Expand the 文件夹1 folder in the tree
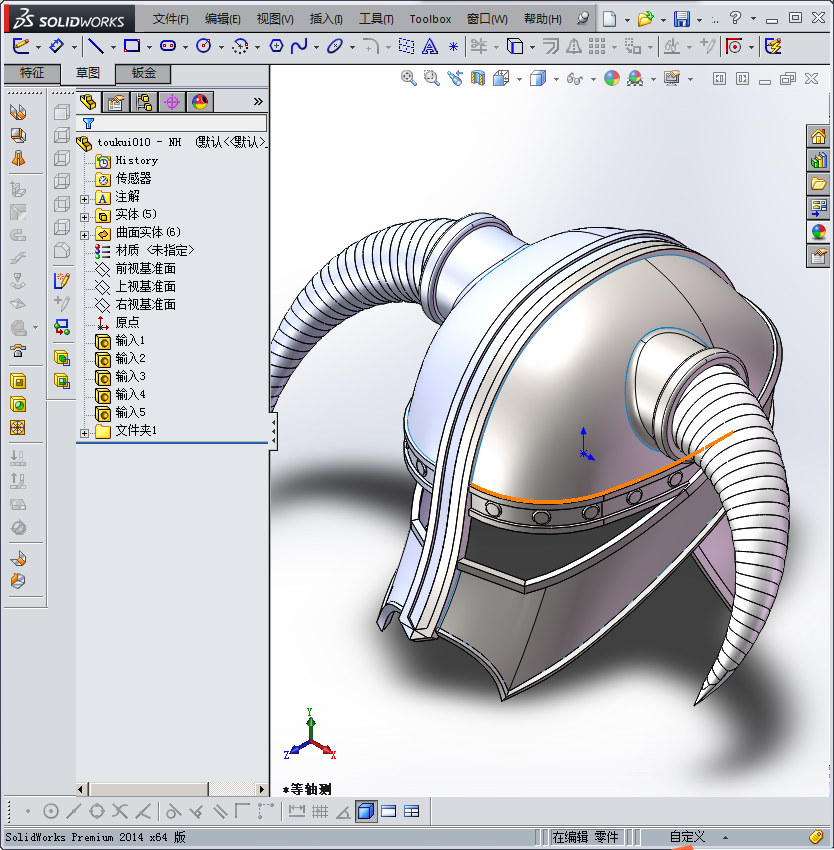The height and width of the screenshot is (850, 834). click(x=84, y=430)
